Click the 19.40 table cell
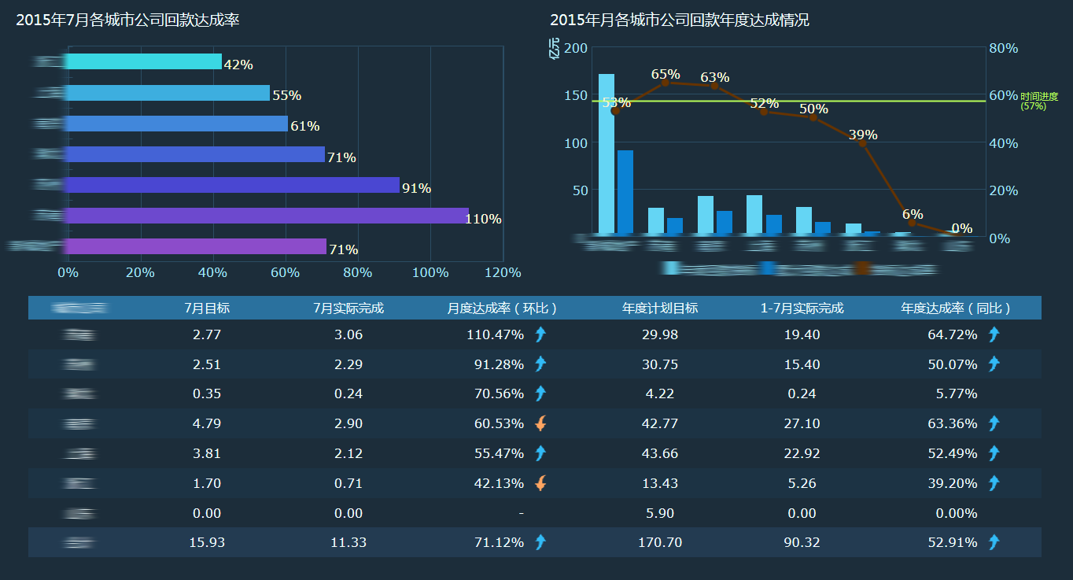 click(x=801, y=334)
